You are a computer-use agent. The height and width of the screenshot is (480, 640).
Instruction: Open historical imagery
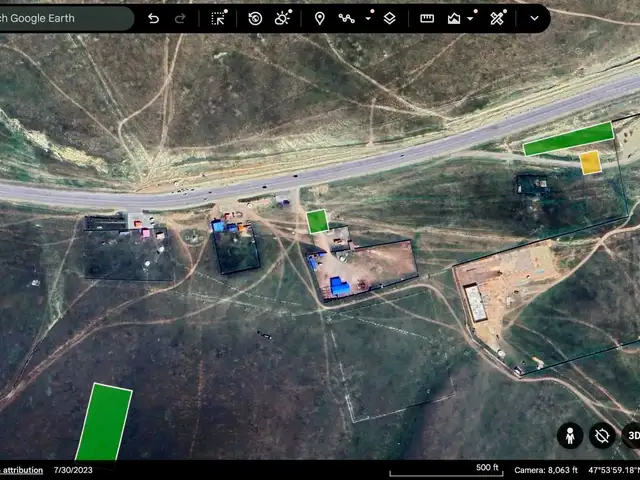255,18
